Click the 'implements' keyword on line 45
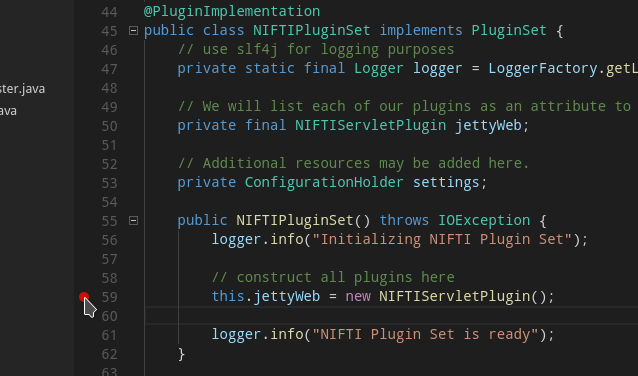Image resolution: width=638 pixels, height=376 pixels. (x=421, y=30)
